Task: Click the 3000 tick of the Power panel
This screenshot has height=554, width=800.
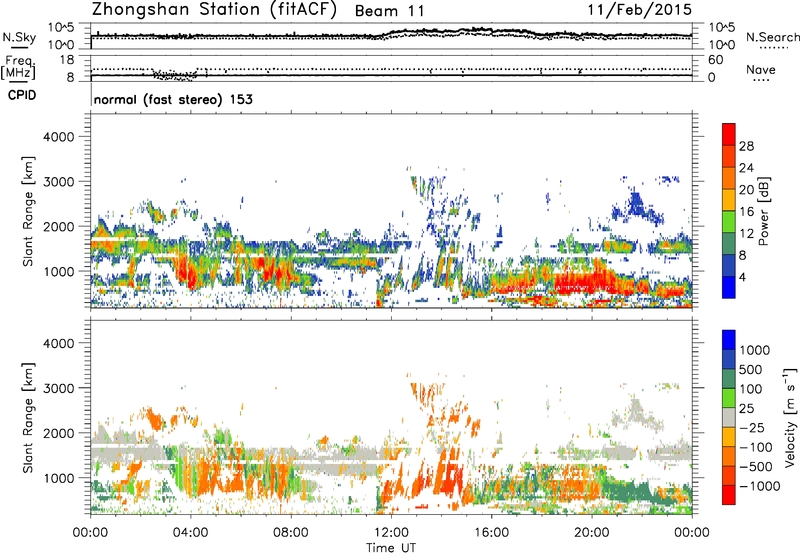Action: 59,182
